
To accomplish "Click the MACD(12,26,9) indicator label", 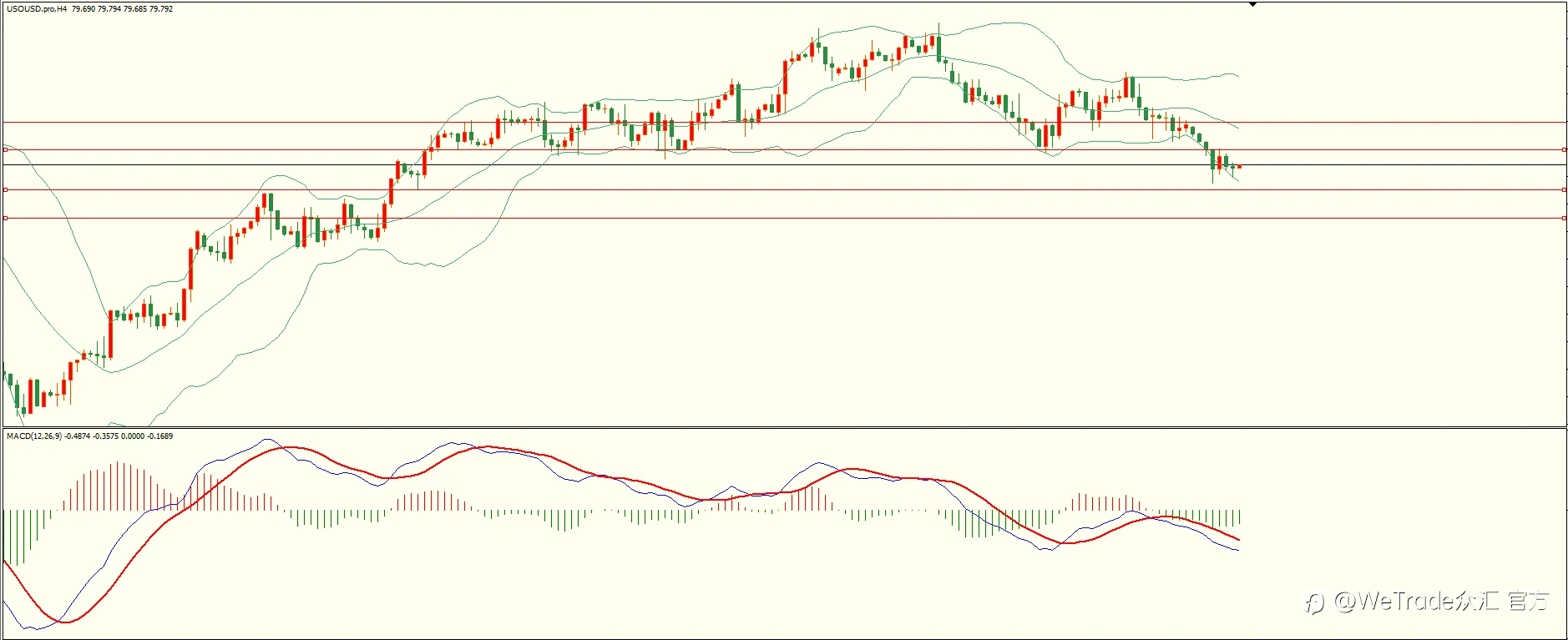I will 34,436.
